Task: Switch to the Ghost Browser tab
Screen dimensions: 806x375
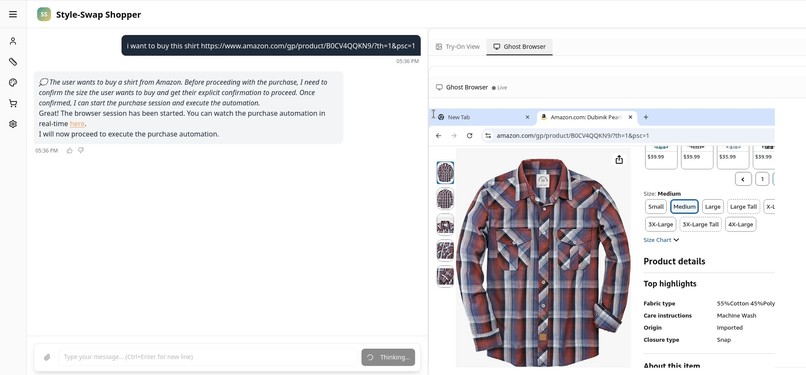Action: click(x=519, y=46)
